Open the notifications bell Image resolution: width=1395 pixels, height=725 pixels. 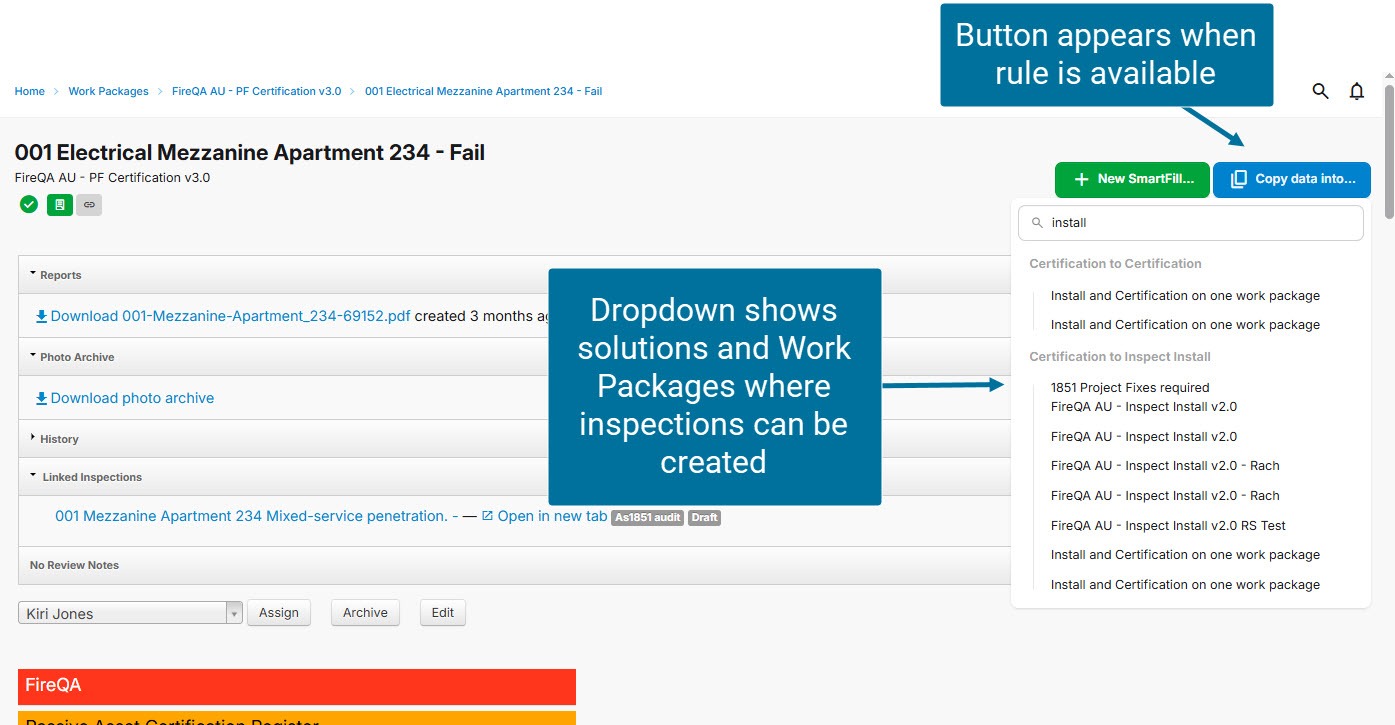(1356, 91)
